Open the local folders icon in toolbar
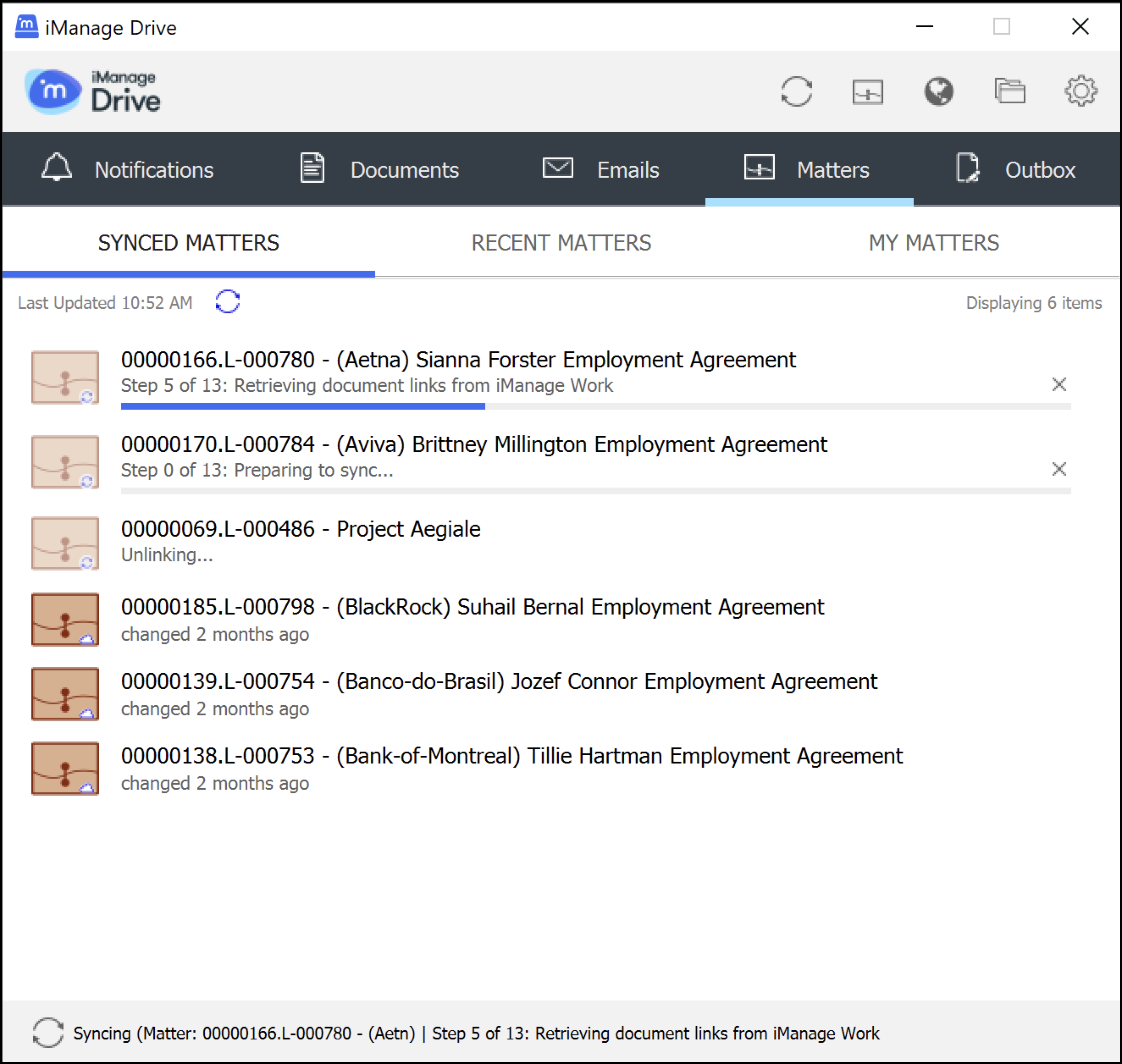Image resolution: width=1122 pixels, height=1064 pixels. tap(1010, 91)
